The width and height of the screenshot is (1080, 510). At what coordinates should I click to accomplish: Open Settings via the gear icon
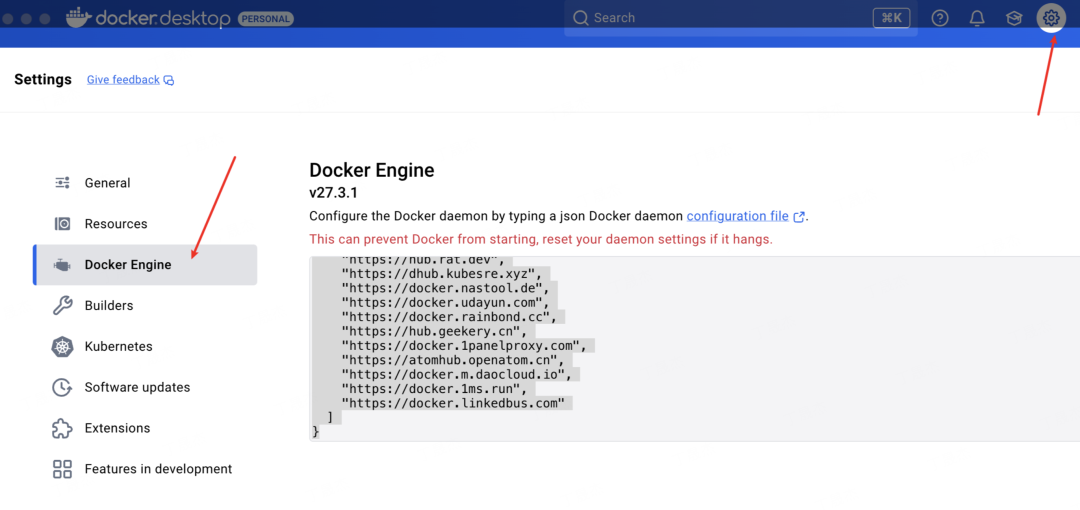(x=1050, y=18)
